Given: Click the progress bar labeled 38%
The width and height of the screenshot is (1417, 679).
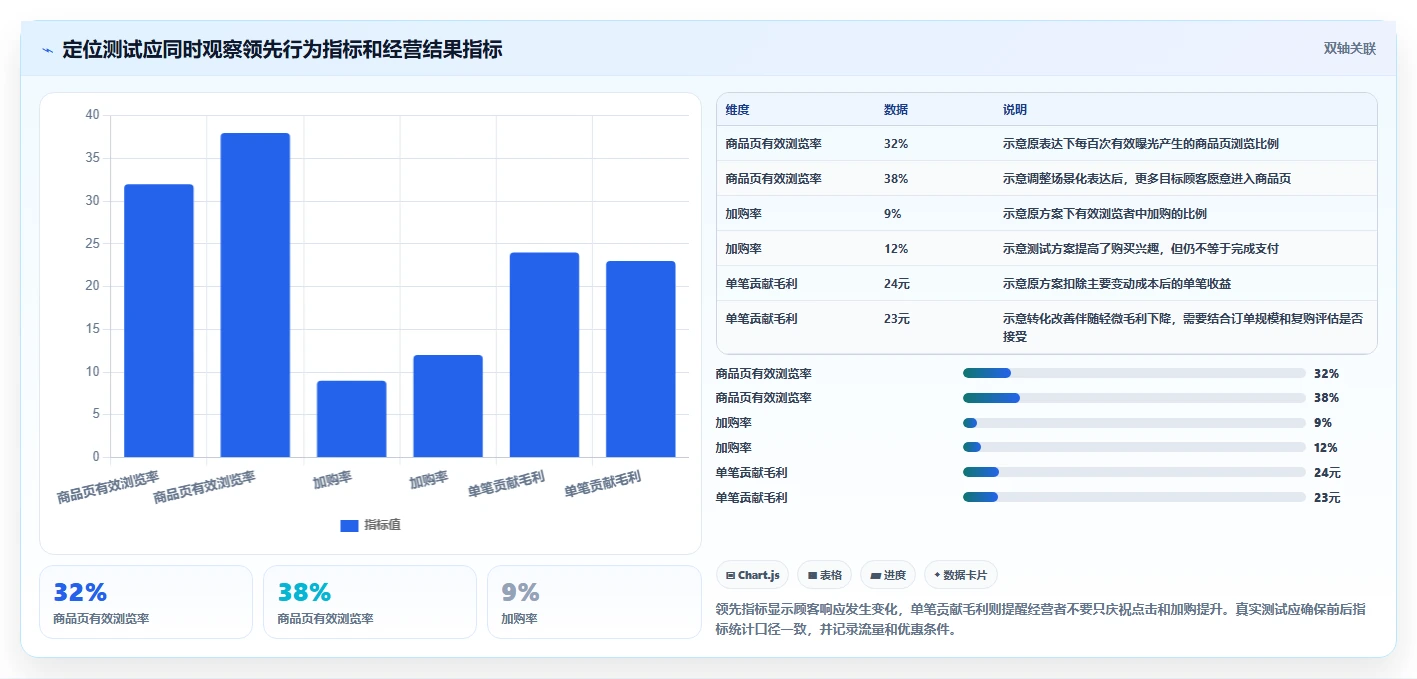Looking at the screenshot, I should (x=1134, y=398).
